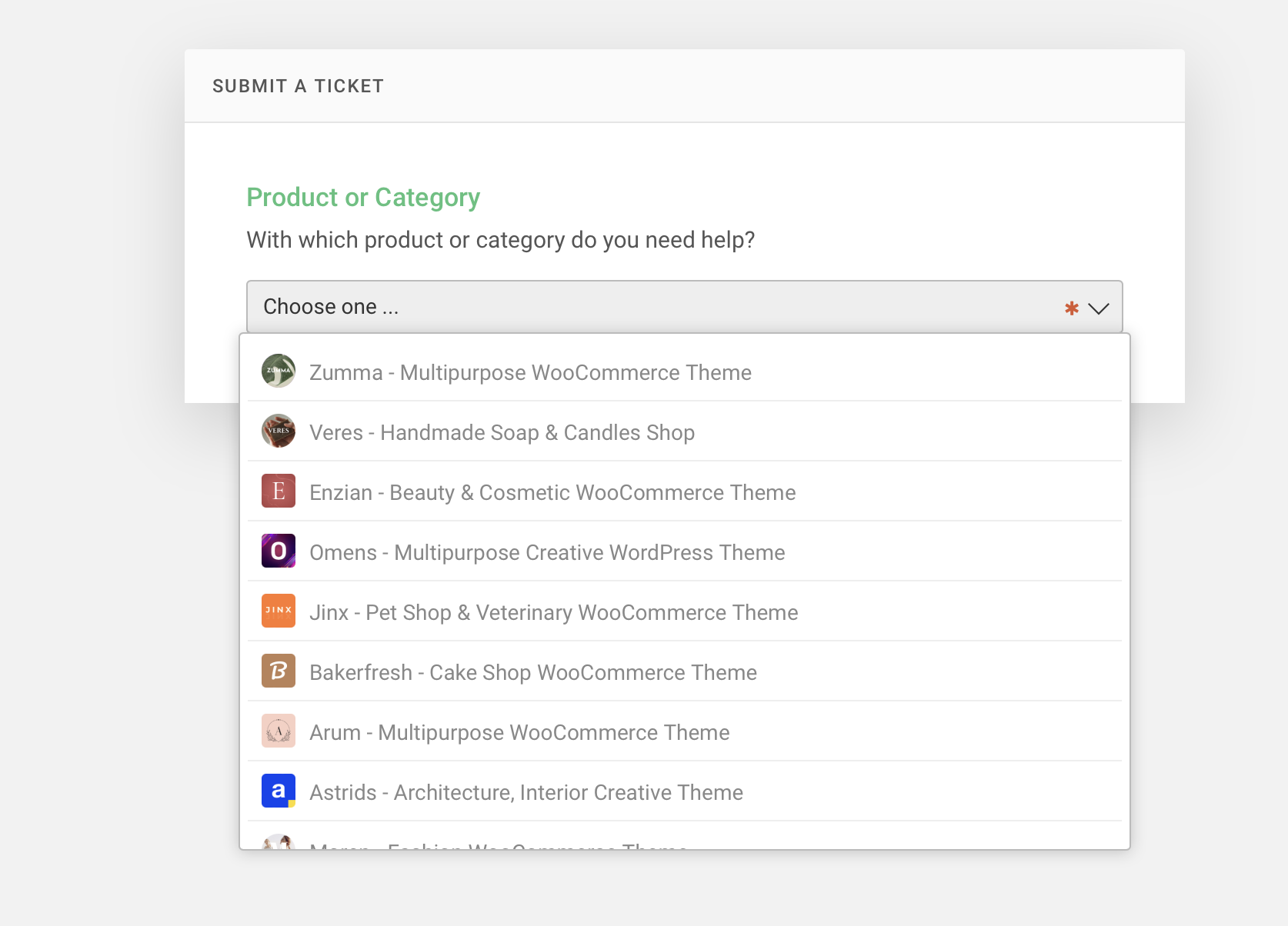
Task: Click the purple Omens 'O' icon
Action: 279,551
